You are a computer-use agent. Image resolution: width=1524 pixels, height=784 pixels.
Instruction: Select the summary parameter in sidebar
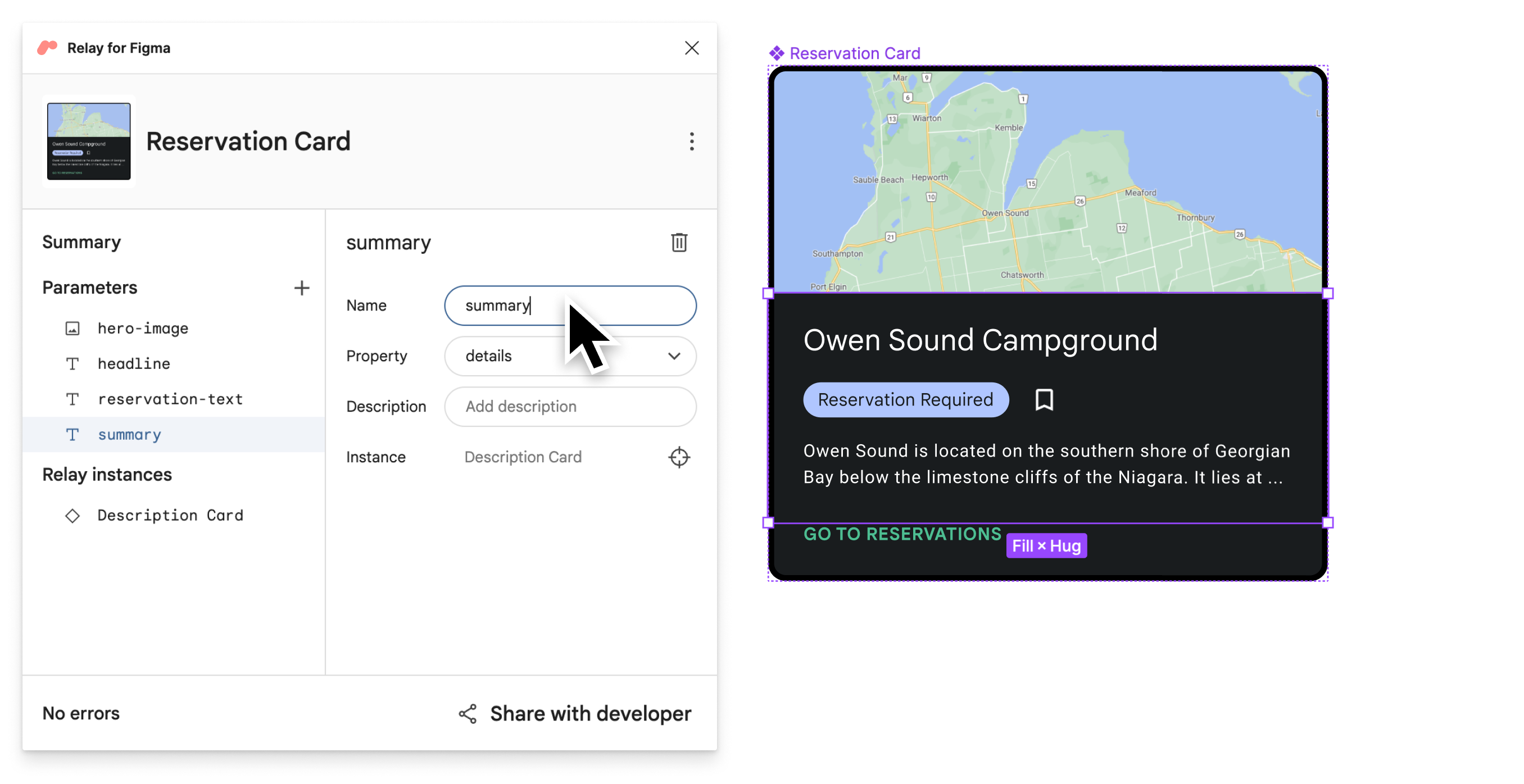pyautogui.click(x=128, y=434)
